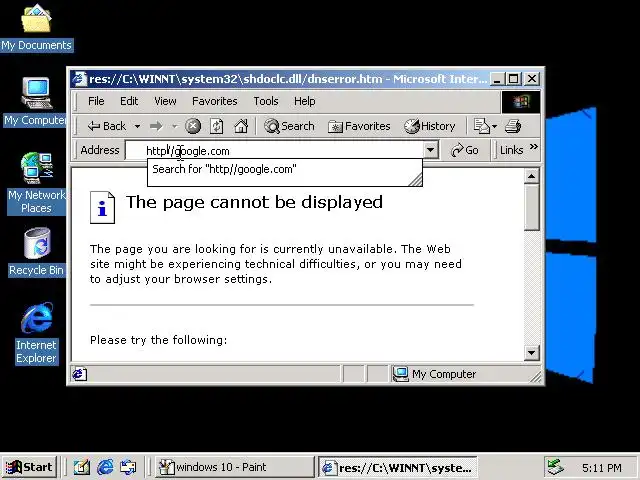Click the scrollbar up arrow
The image size is (640, 480).
point(531,176)
